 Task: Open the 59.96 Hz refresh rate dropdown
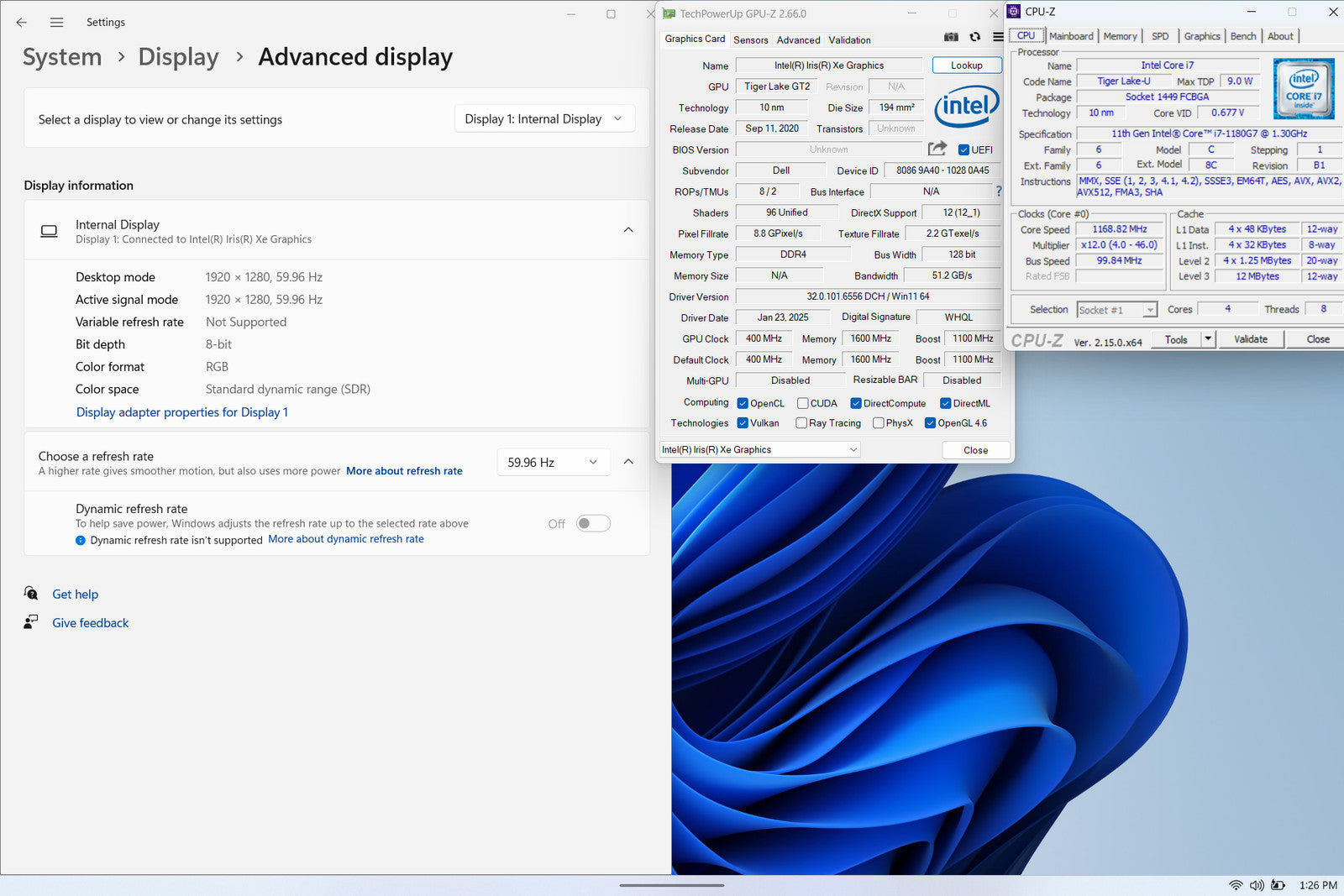(x=553, y=463)
